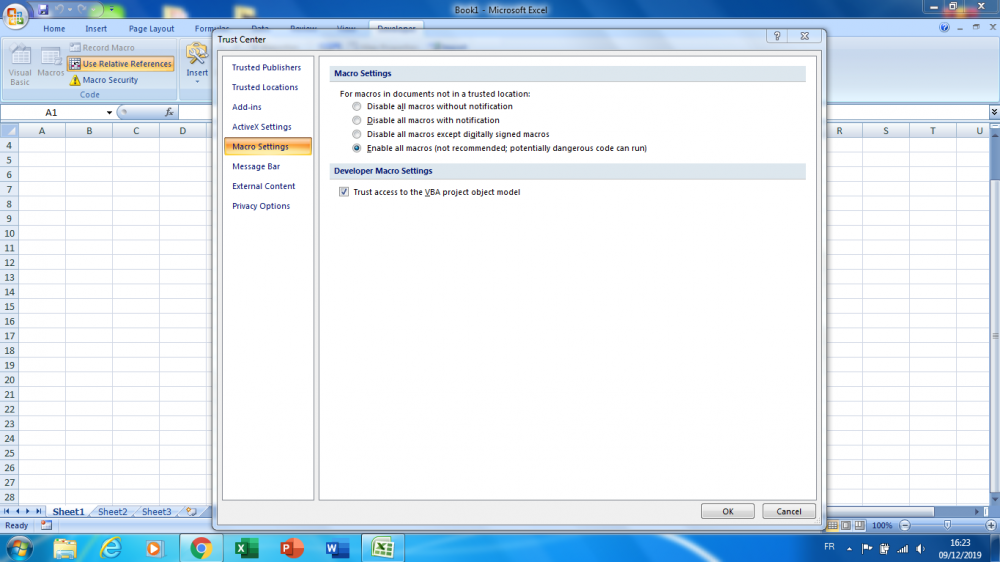Click the zoom slider handle
Viewport: 1000px width, 562px height.
[947, 526]
